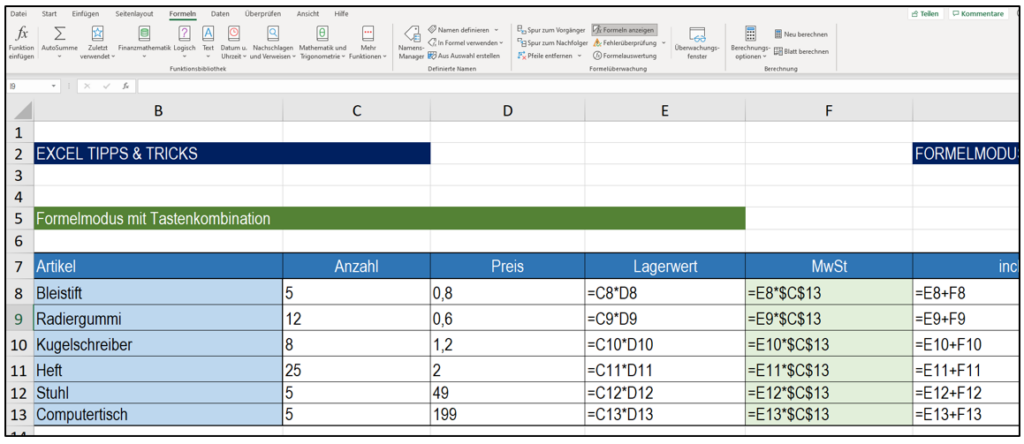Select the Kugelschreiber cell

pos(158,344)
